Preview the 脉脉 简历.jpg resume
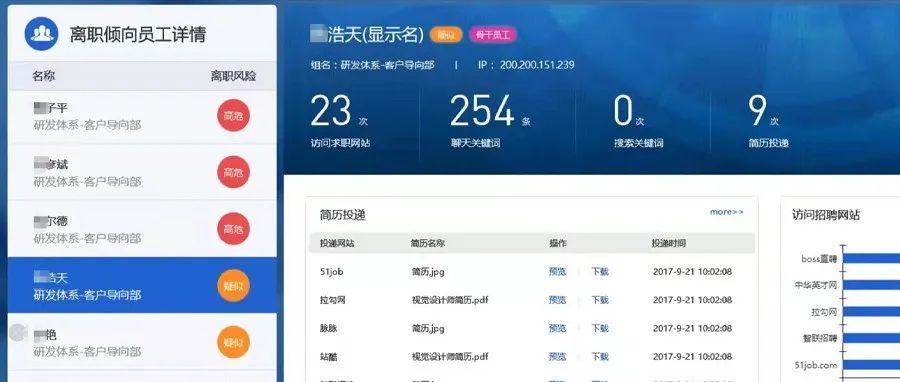This screenshot has width=900, height=382. click(x=557, y=328)
